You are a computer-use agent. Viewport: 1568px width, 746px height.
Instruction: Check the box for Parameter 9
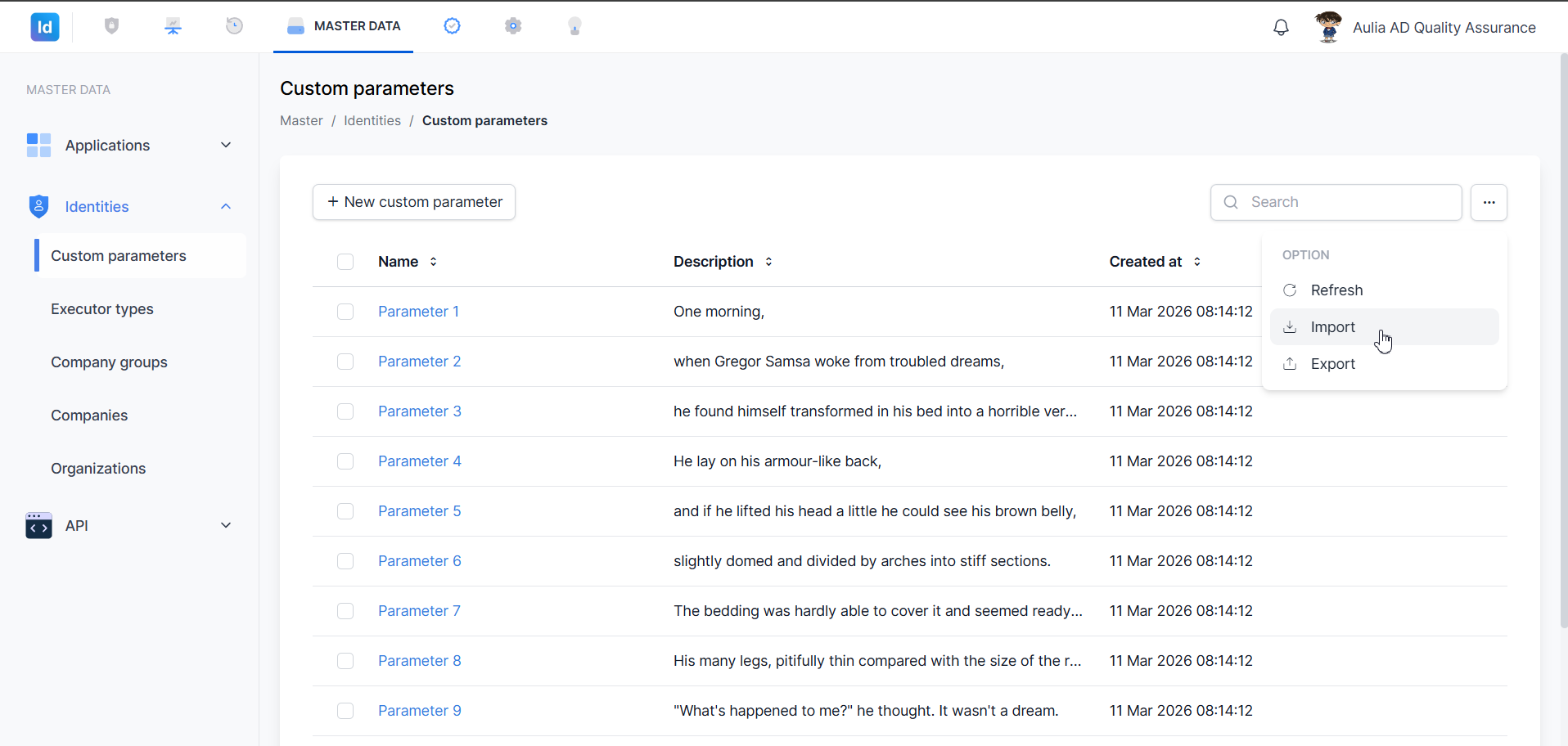pyautogui.click(x=345, y=711)
